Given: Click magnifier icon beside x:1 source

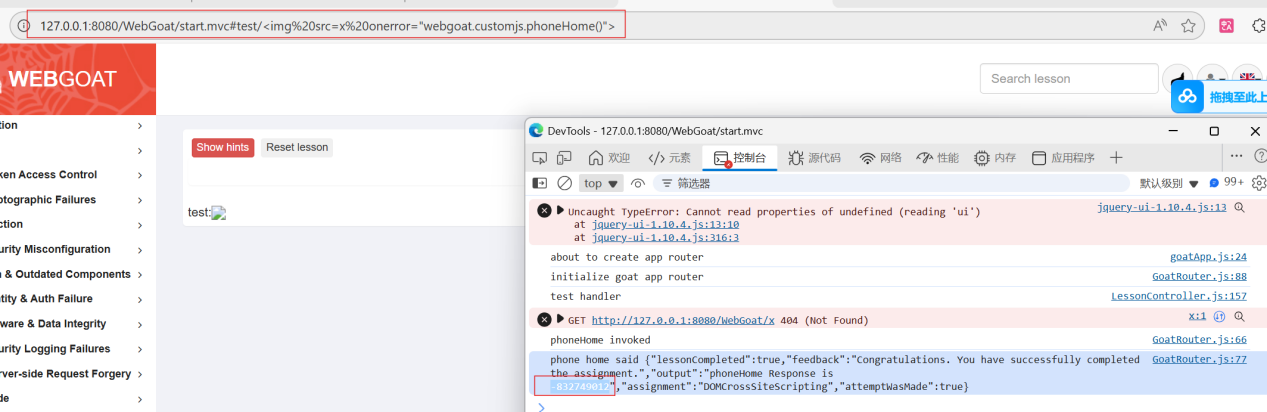Looking at the screenshot, I should click(x=1239, y=316).
